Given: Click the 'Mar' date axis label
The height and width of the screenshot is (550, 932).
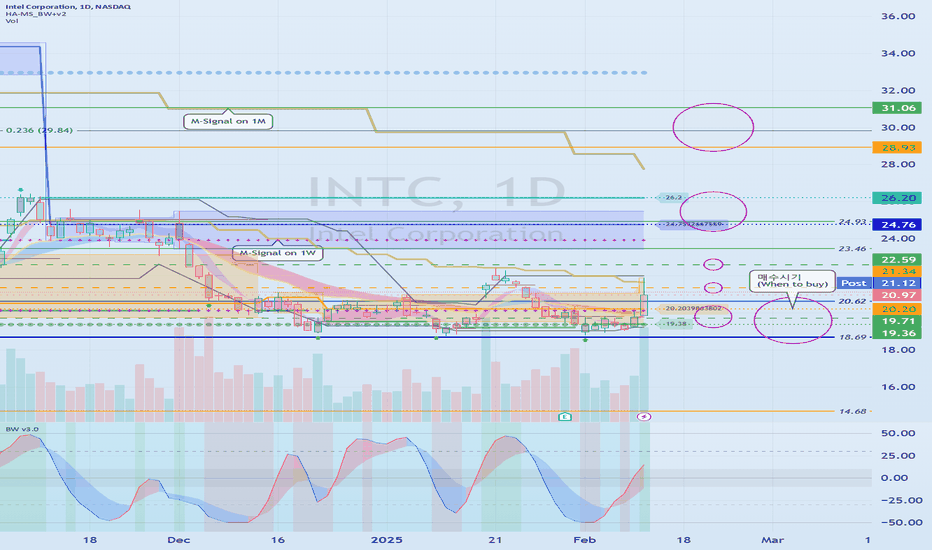Looking at the screenshot, I should click(773, 540).
